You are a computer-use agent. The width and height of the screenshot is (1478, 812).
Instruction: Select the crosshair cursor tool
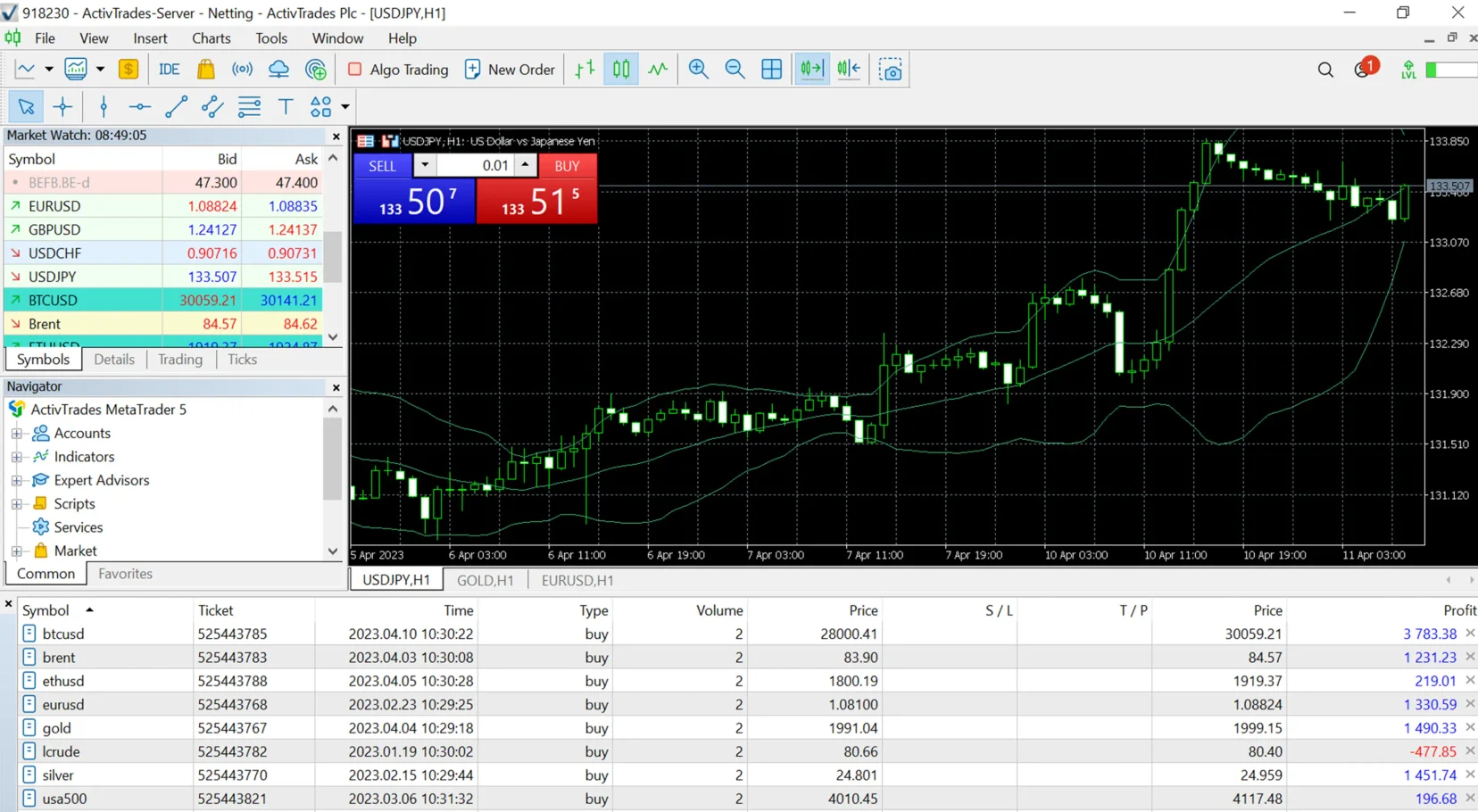(x=62, y=107)
